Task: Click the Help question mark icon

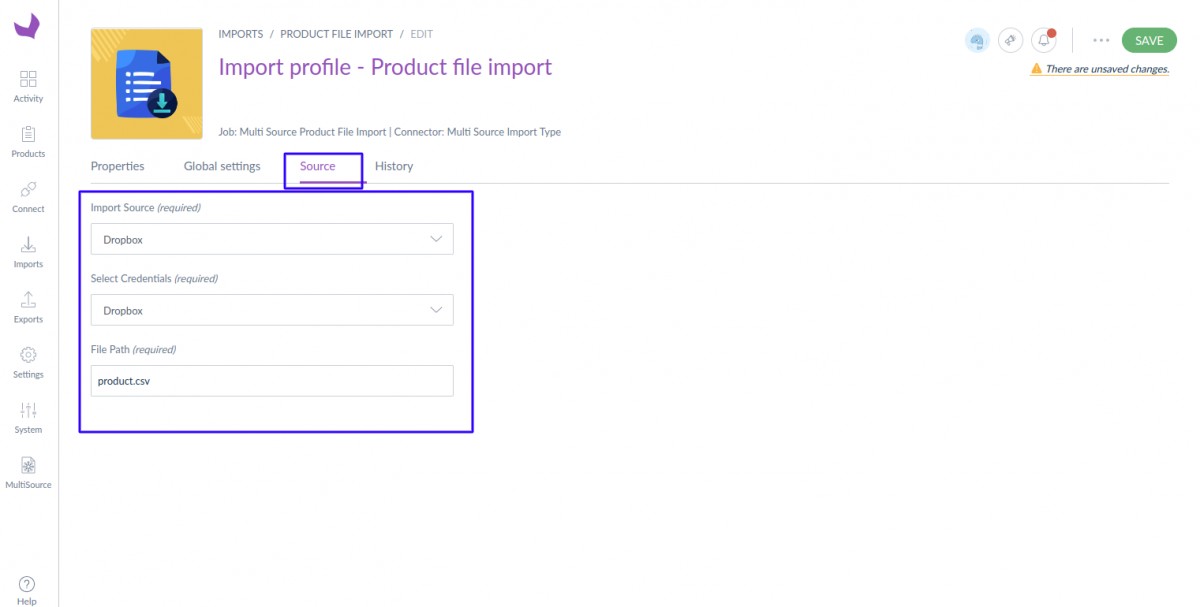Action: [27, 585]
